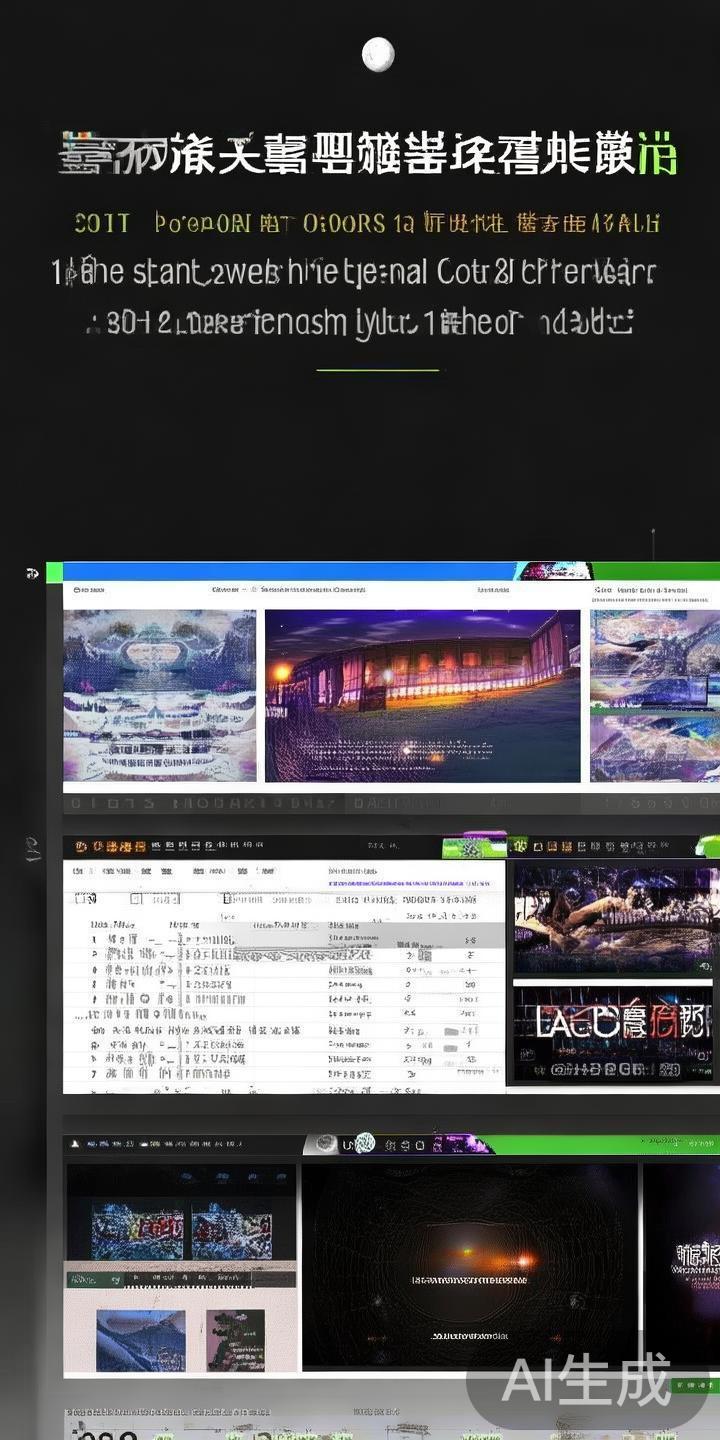
Task: Open the blue skull-like artwork thumbnail
Action: (160, 696)
